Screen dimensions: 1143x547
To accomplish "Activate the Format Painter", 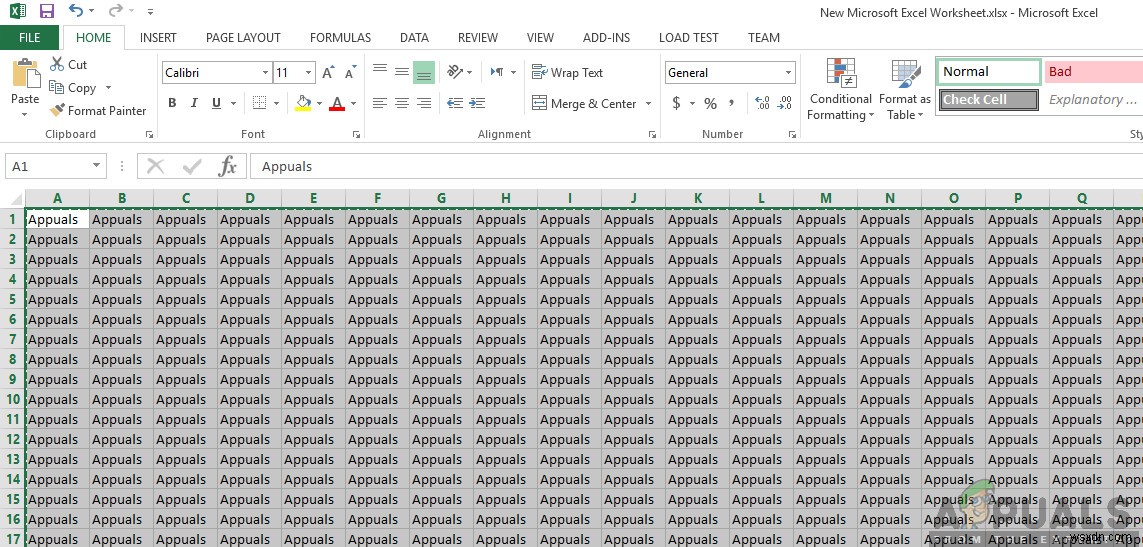I will pyautogui.click(x=98, y=111).
